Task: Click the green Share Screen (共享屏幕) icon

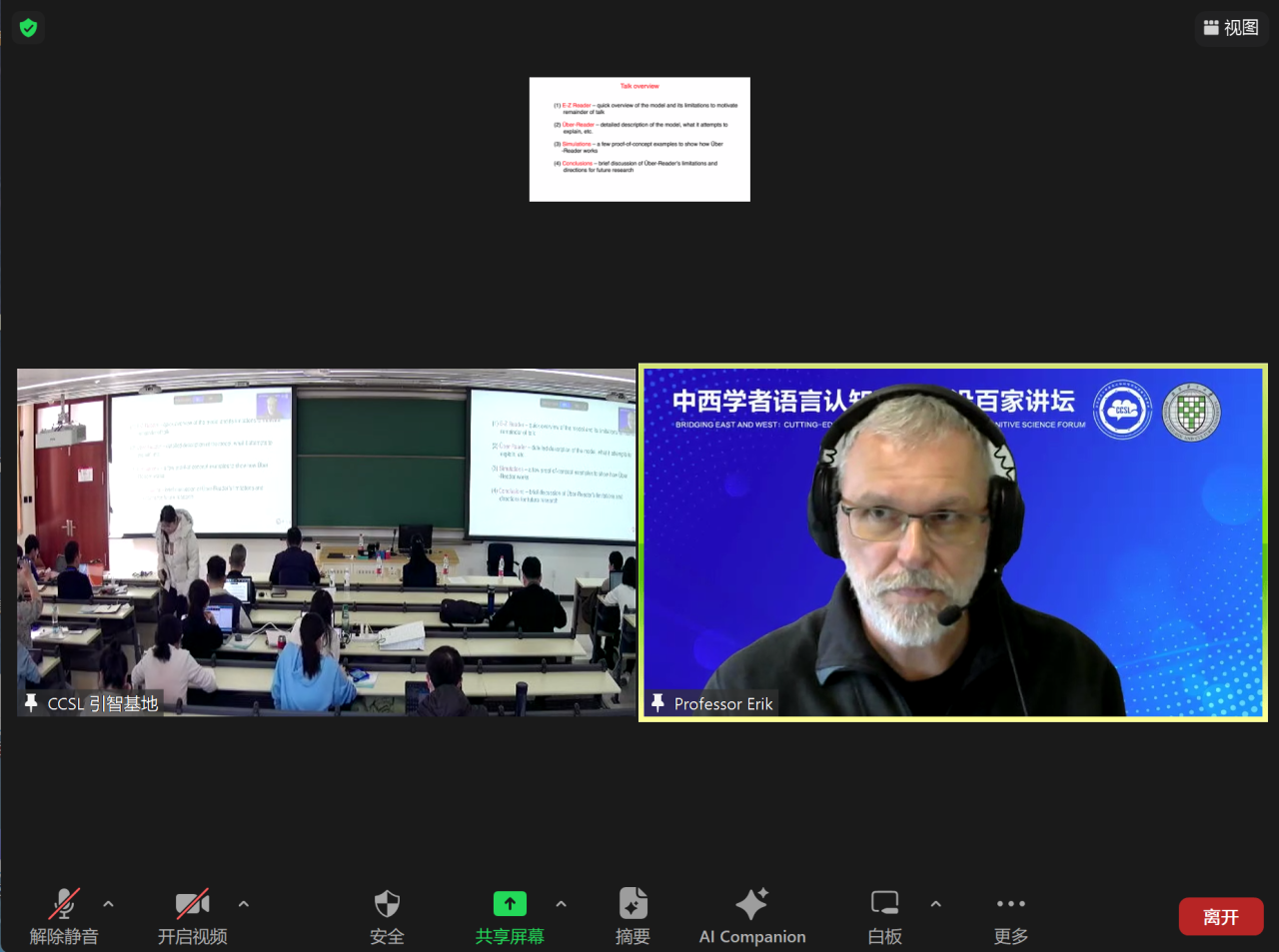Action: (x=510, y=904)
